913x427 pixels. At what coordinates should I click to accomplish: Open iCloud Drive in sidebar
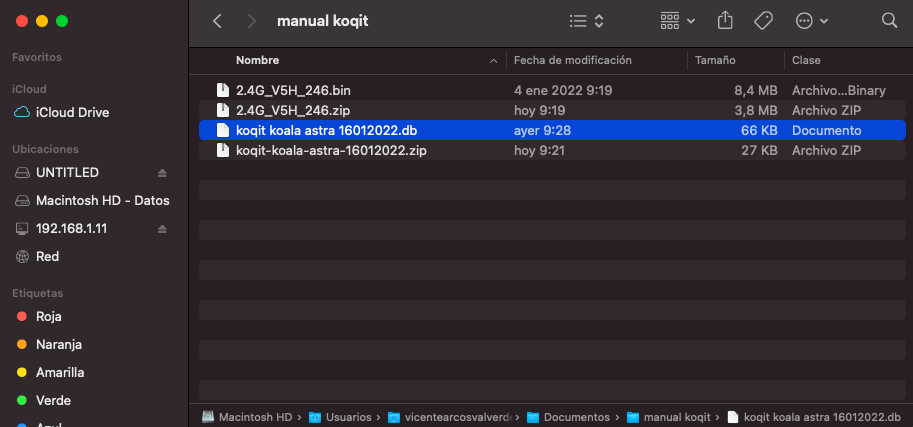click(72, 113)
